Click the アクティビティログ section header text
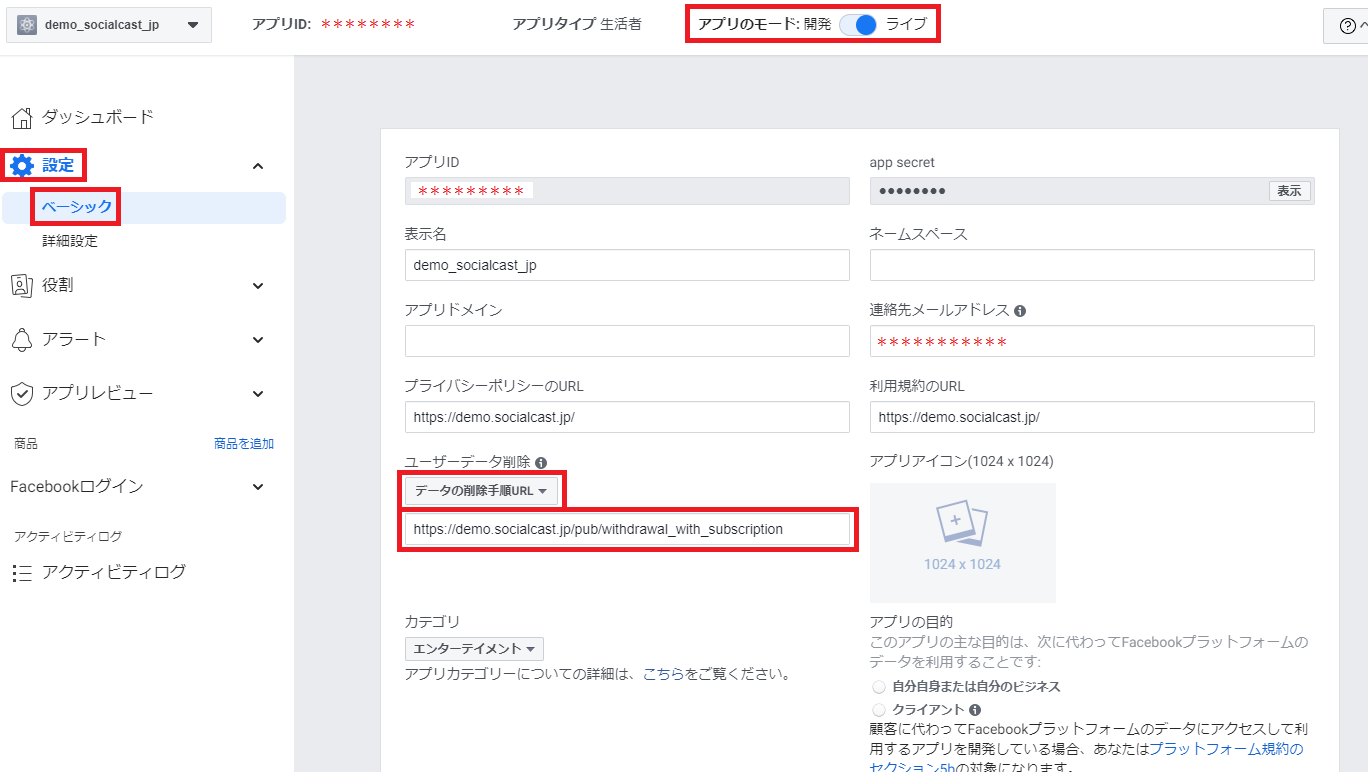This screenshot has width=1368, height=772. pos(68,536)
